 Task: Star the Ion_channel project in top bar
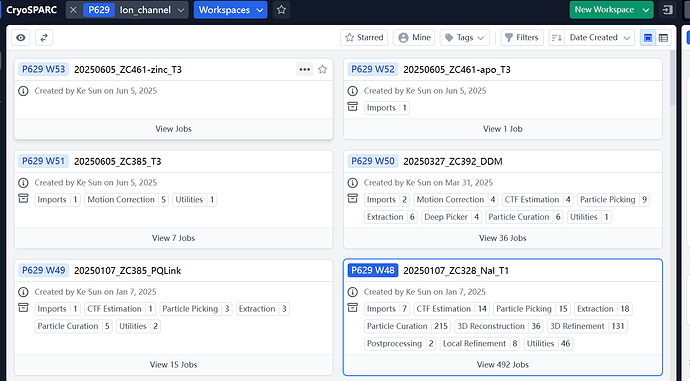282,10
